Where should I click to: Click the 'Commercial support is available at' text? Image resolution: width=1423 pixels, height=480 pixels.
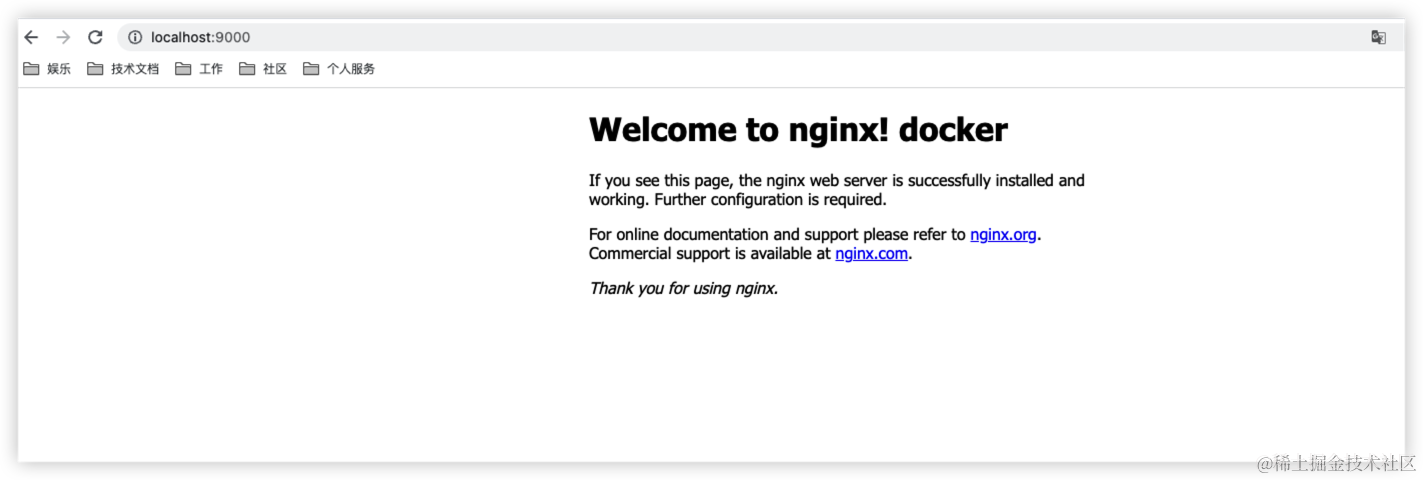pos(710,254)
